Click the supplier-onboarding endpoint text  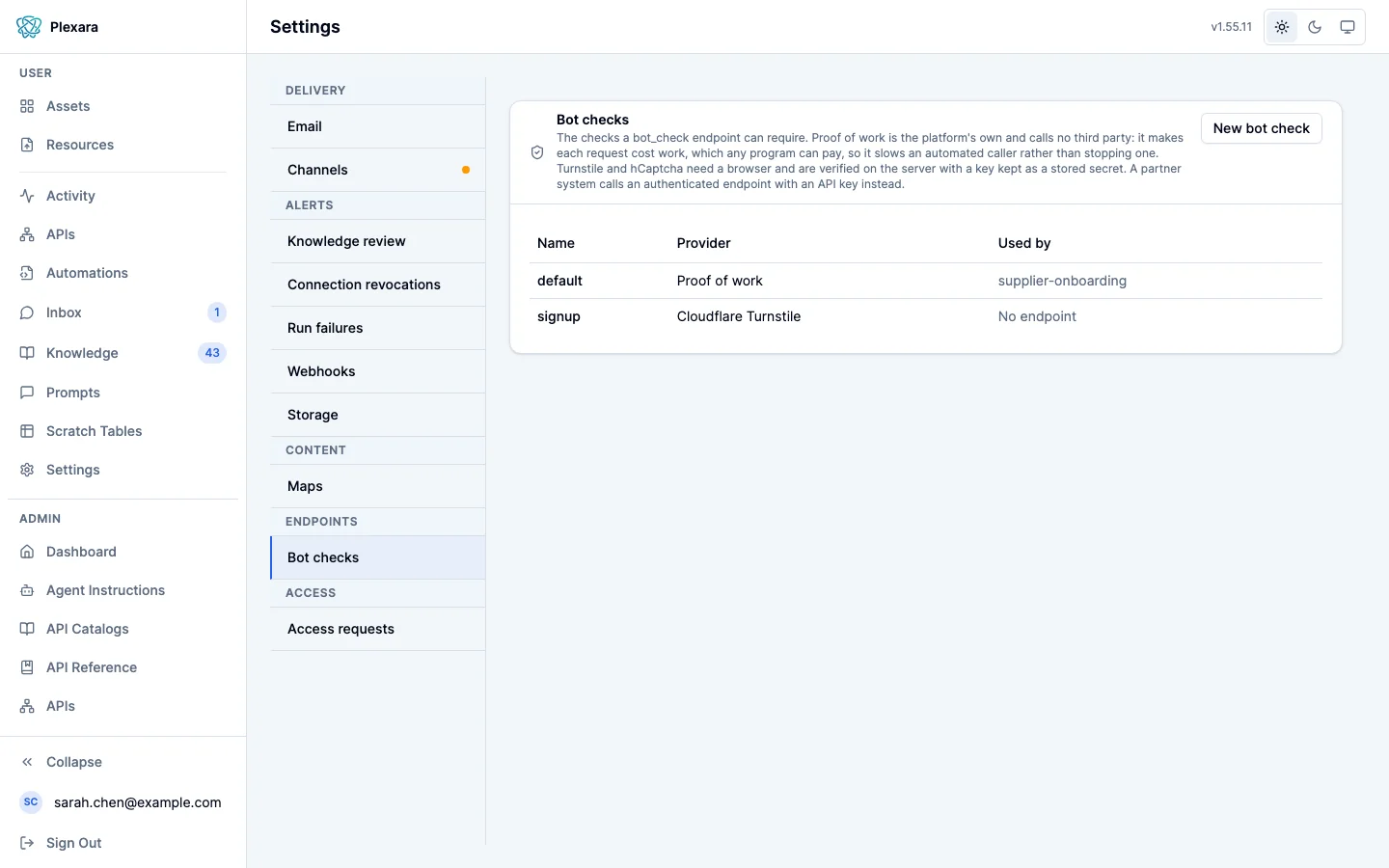point(1062,281)
